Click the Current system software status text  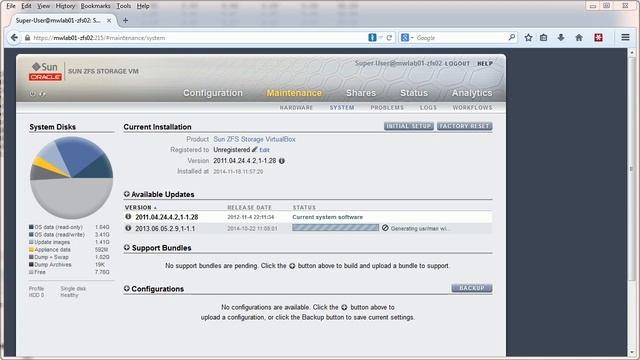[327, 217]
